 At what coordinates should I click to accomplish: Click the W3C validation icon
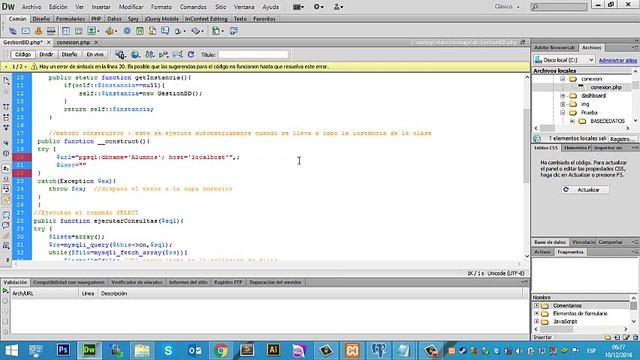pyautogui.click(x=164, y=54)
